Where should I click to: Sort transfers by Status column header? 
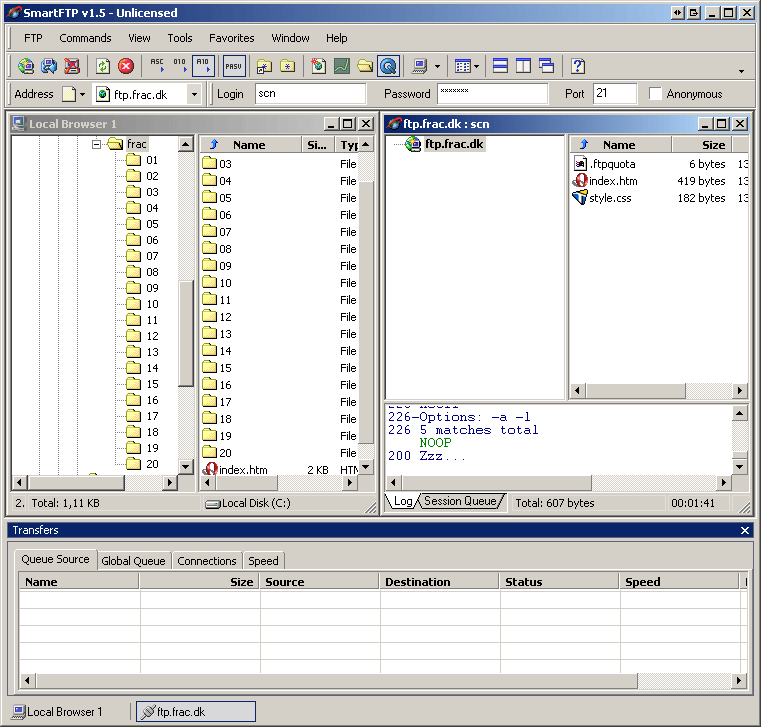[559, 582]
